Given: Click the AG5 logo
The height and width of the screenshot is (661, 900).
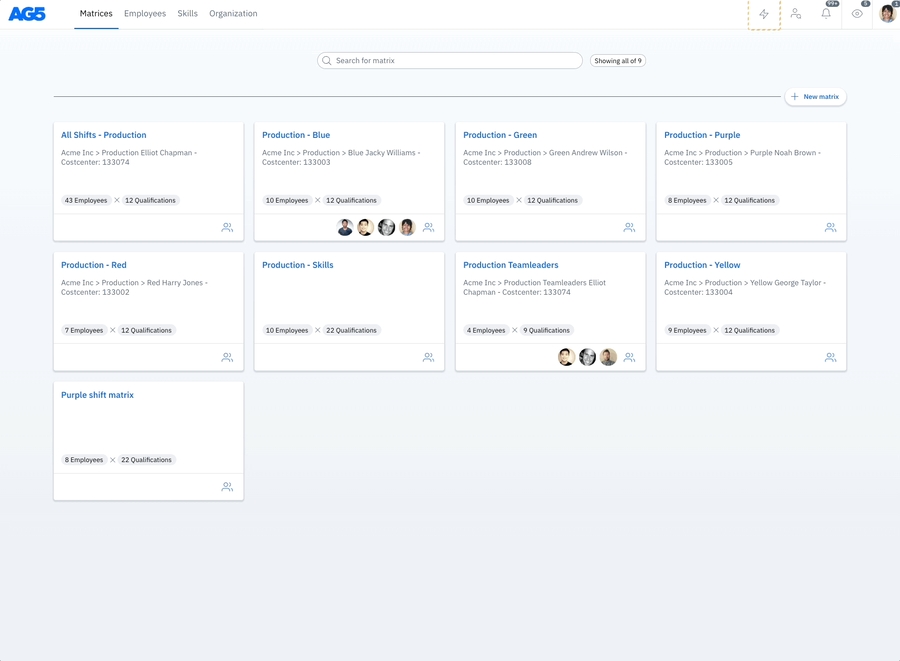Looking at the screenshot, I should pyautogui.click(x=27, y=14).
